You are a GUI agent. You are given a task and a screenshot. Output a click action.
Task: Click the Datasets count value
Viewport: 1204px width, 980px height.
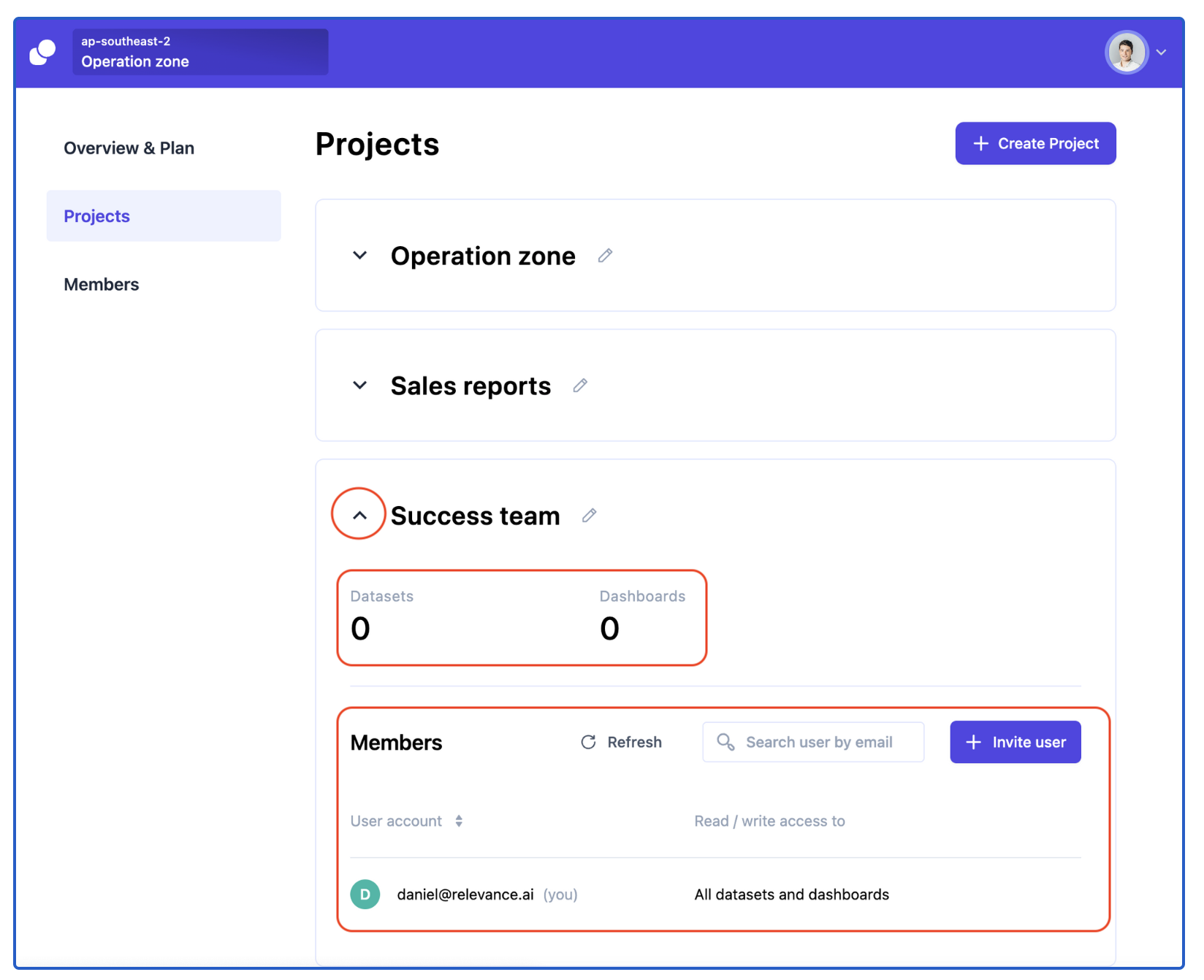coord(360,629)
